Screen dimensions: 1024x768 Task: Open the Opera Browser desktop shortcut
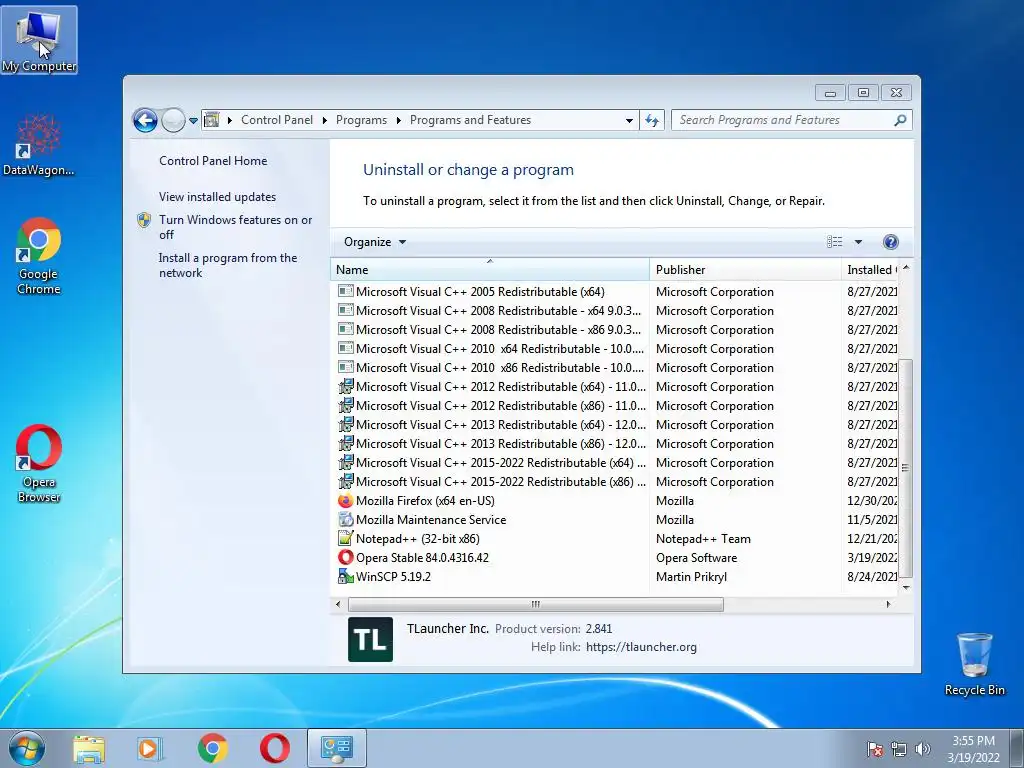39,464
